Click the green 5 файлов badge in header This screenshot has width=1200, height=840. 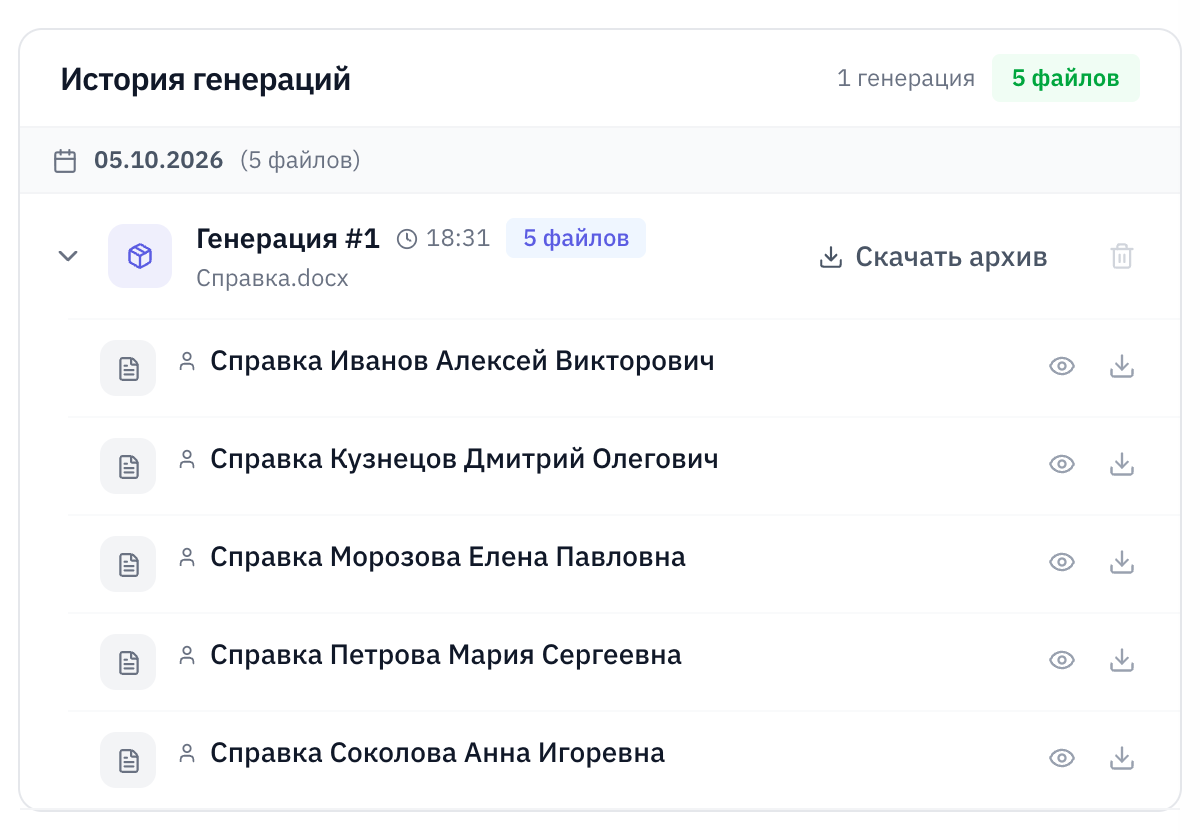1066,78
